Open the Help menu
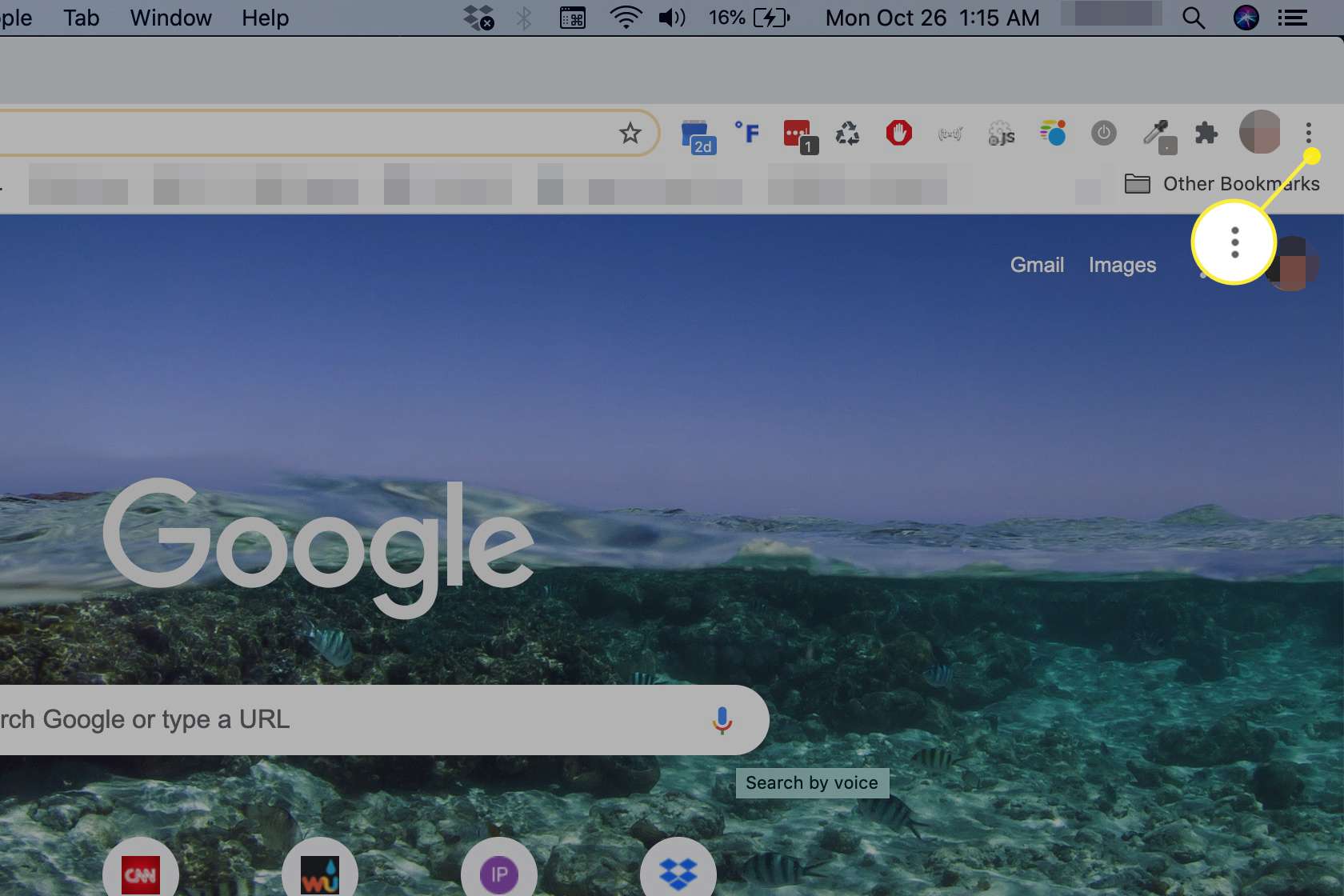The height and width of the screenshot is (896, 1344). [x=265, y=18]
